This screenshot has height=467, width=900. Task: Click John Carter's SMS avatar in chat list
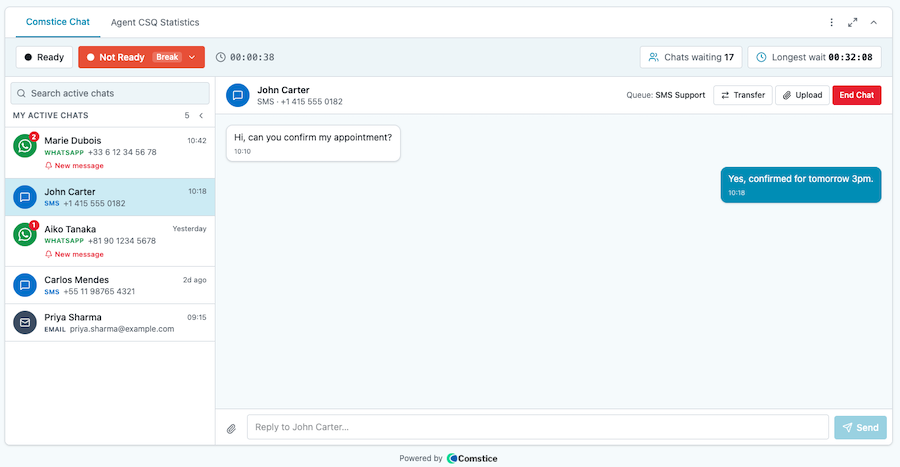tap(25, 197)
